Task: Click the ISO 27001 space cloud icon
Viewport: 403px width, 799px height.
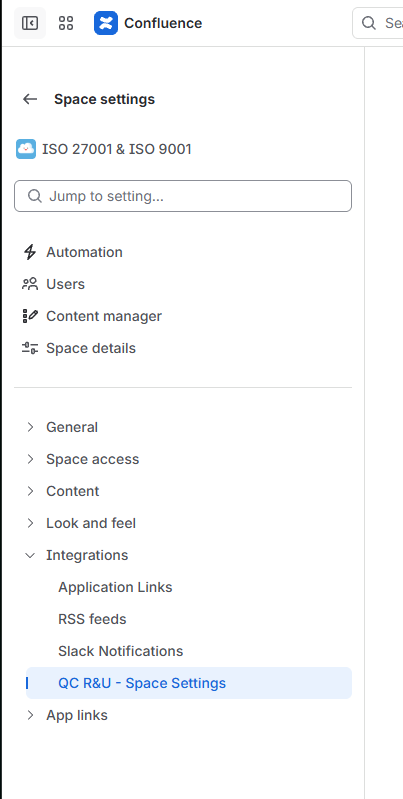Action: pyautogui.click(x=26, y=149)
